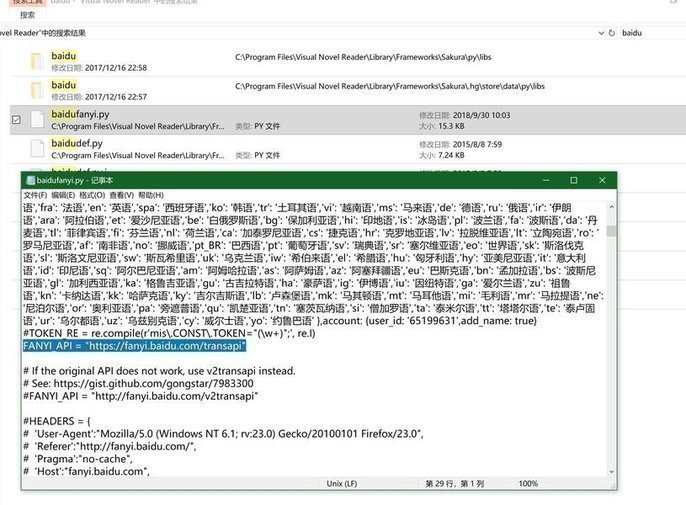Open the 查看(V) menu in Notepad
This screenshot has height=505, width=686.
coord(121,195)
